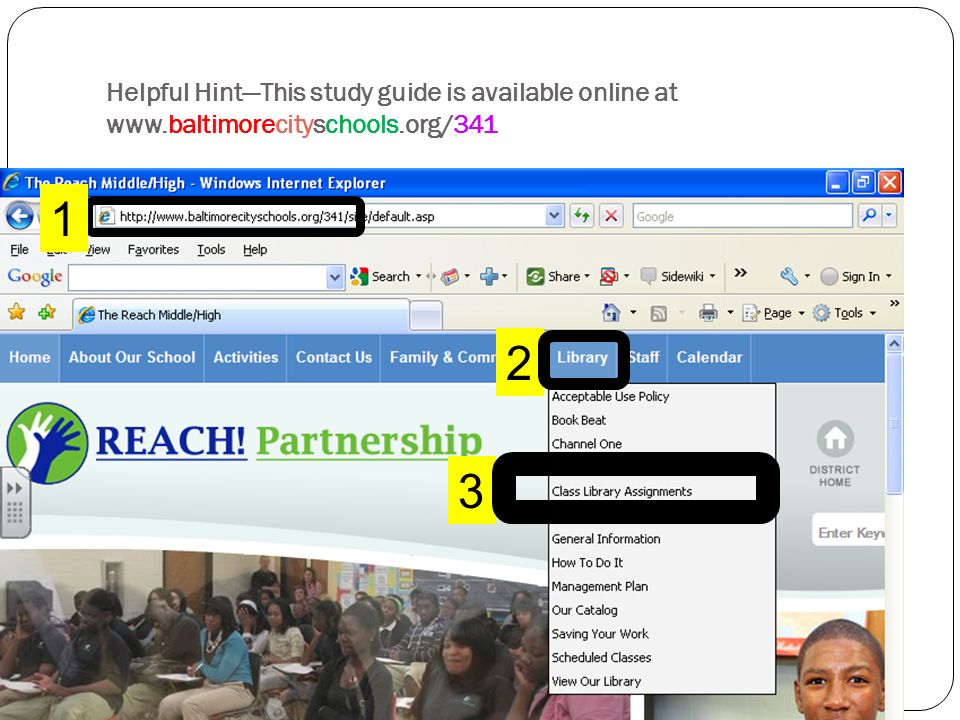The width and height of the screenshot is (960, 720).
Task: Click Home in site navigation
Action: point(29,358)
